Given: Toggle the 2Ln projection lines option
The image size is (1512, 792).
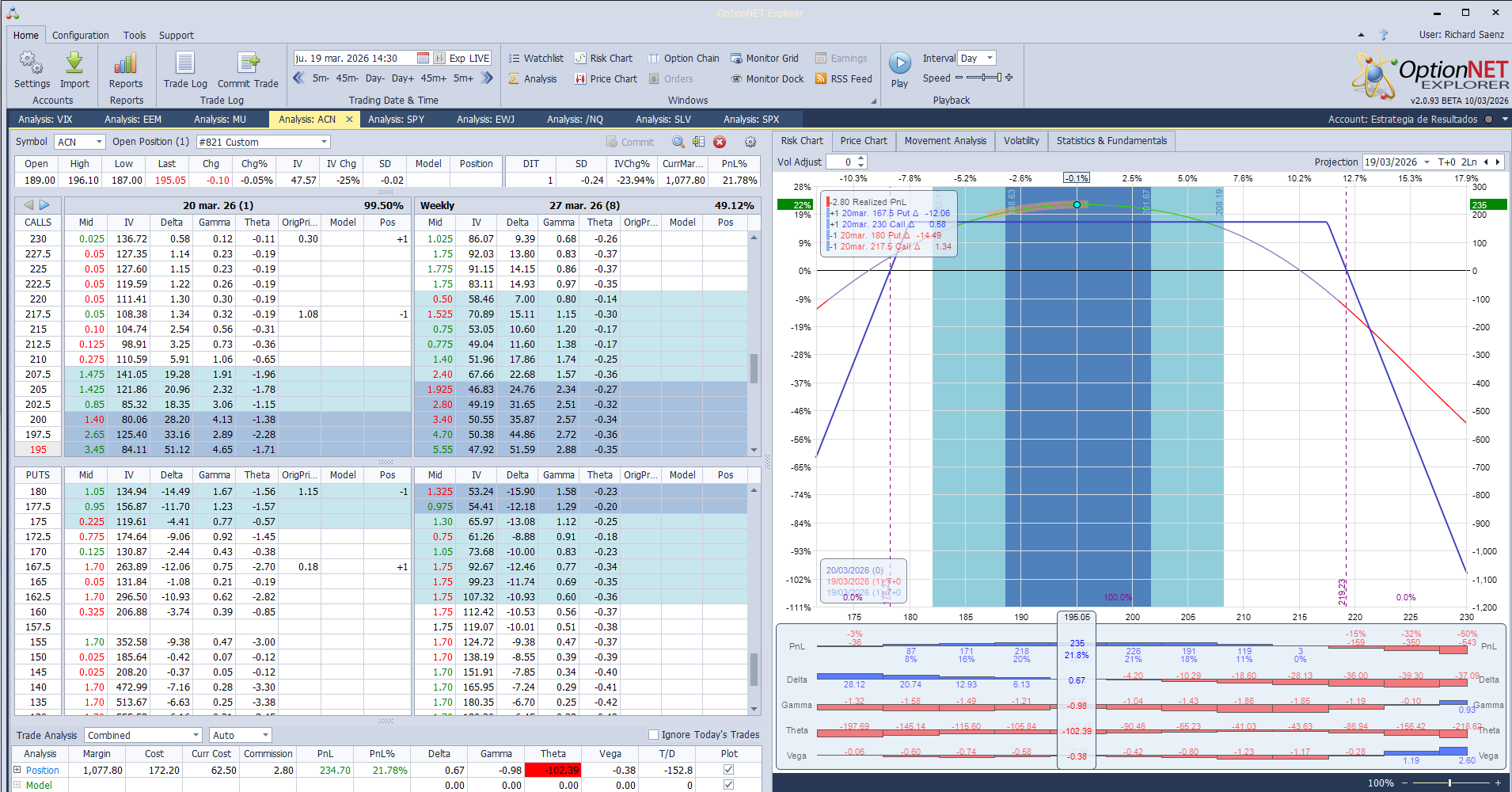Looking at the screenshot, I should 1469,162.
